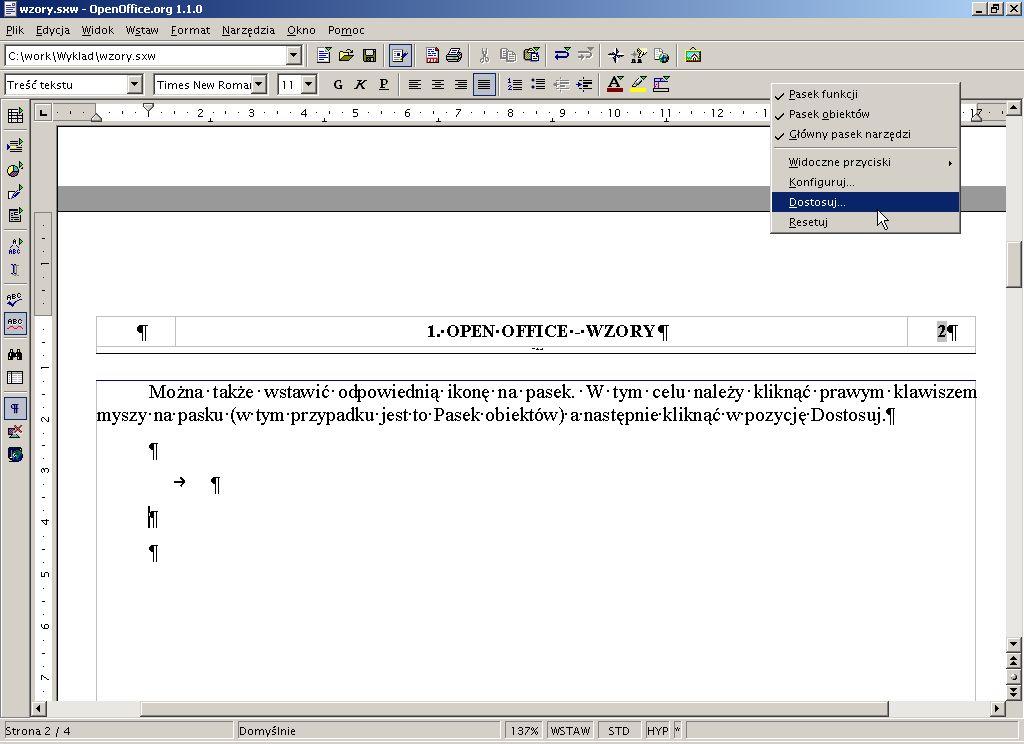Toggle AutoSpellcheck with the wavy-underline ABC icon
1024x744 pixels.
15,323
